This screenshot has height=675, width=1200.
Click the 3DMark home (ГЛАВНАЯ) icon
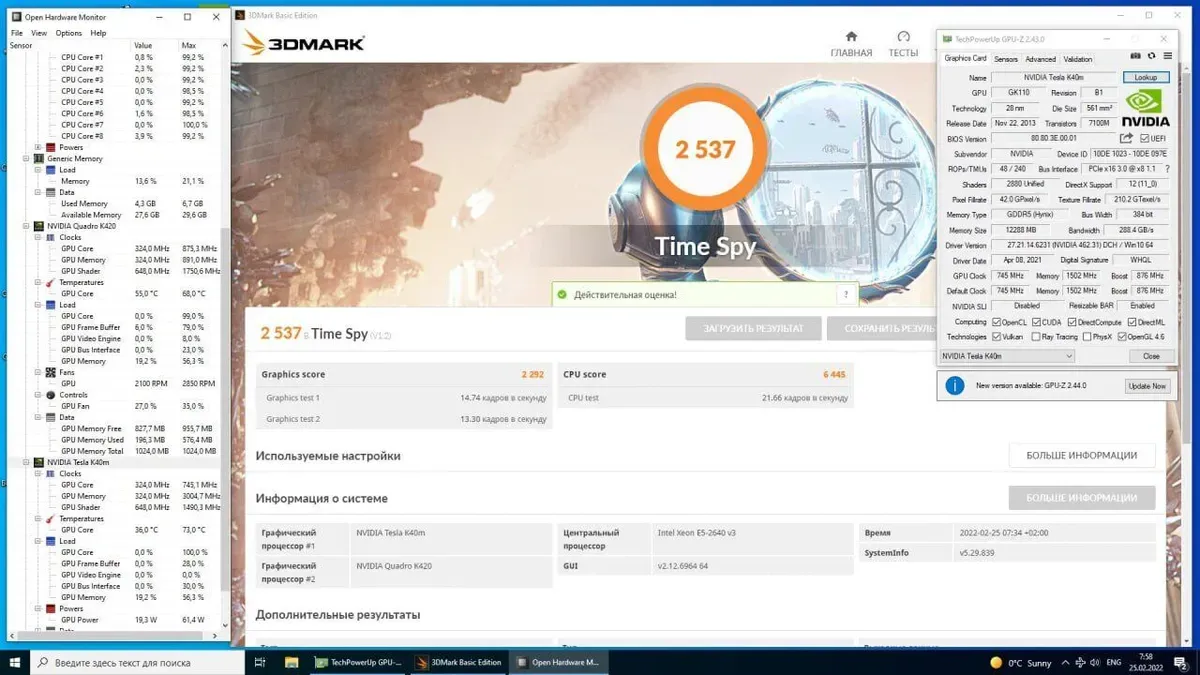pos(851,37)
